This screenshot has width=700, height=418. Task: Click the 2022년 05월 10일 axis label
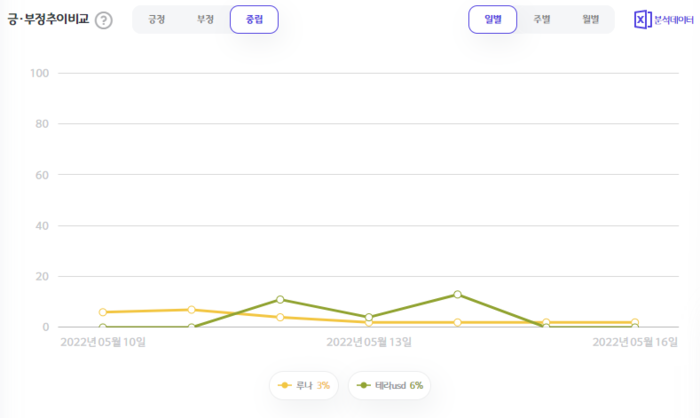tap(103, 342)
